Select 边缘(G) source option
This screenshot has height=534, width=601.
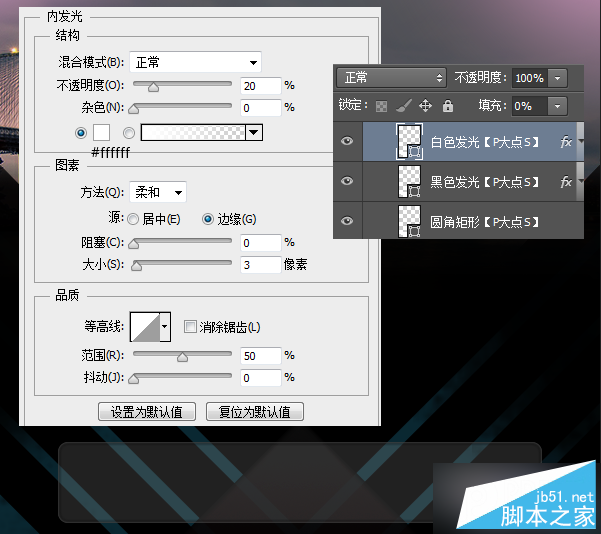[208, 219]
